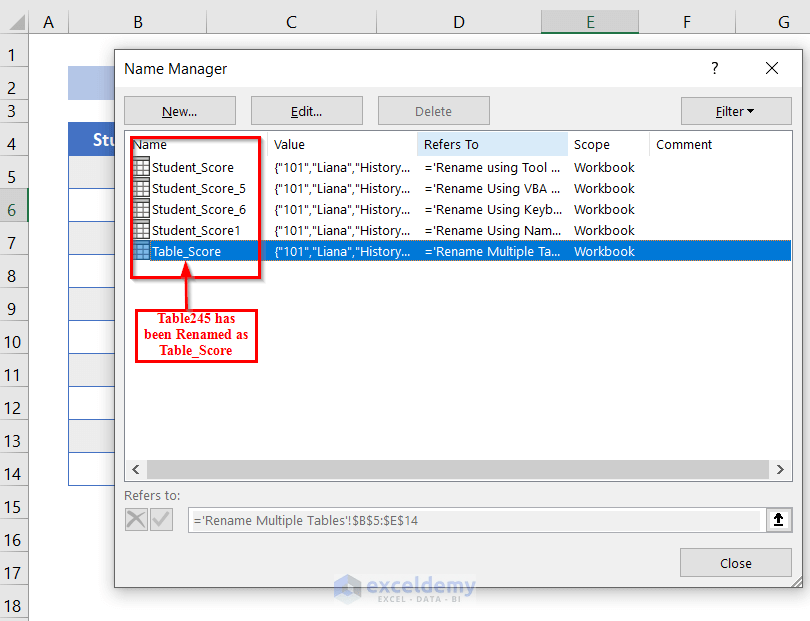Close the Name Manager dialog
This screenshot has height=621, width=810.
(x=736, y=562)
